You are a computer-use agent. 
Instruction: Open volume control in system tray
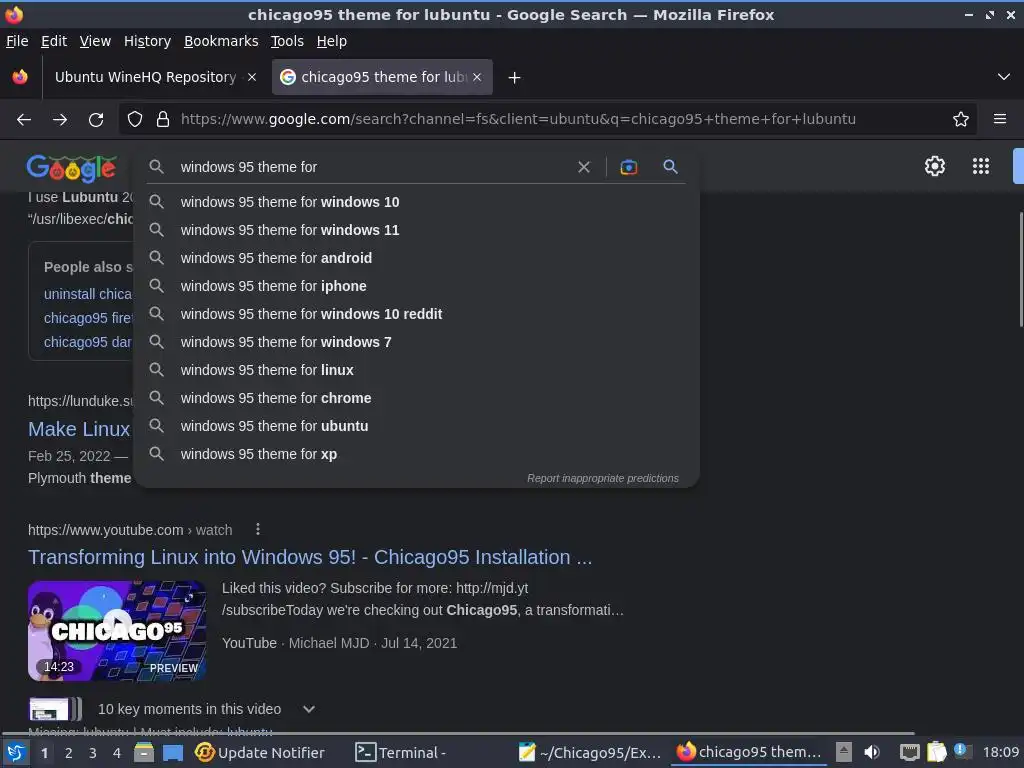coord(872,753)
